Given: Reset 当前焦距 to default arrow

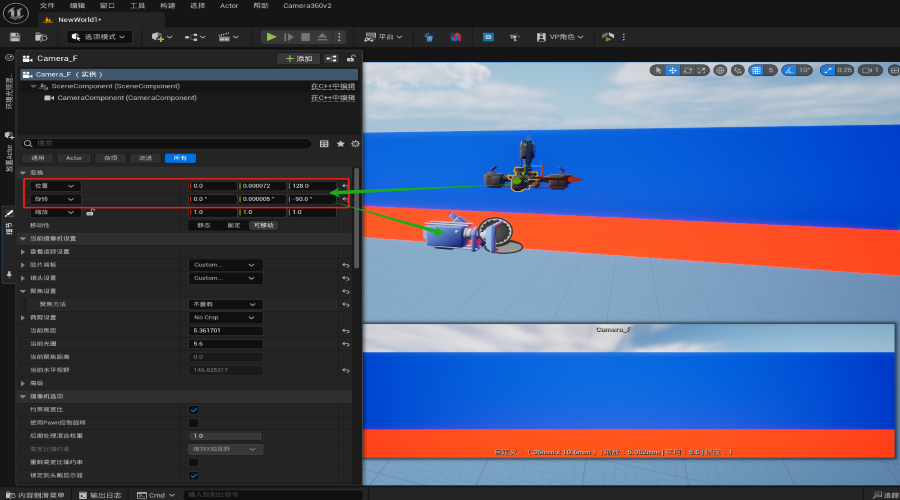Looking at the screenshot, I should (346, 331).
